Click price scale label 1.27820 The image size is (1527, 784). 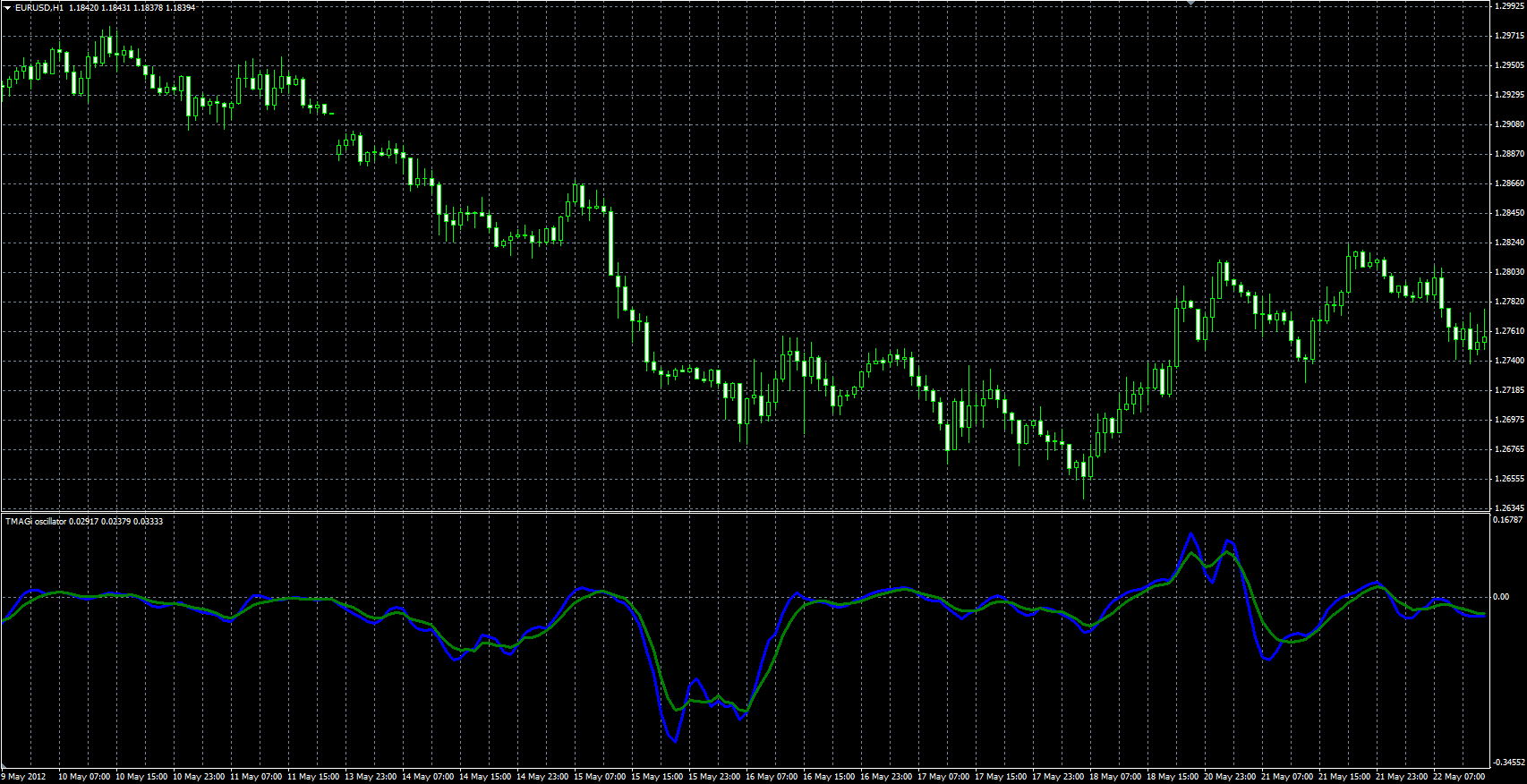[1509, 302]
